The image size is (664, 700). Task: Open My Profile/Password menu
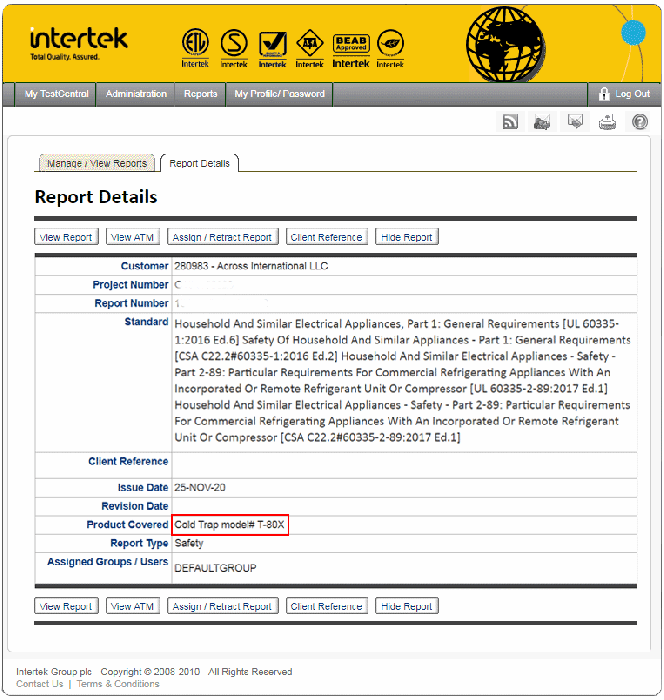click(280, 94)
